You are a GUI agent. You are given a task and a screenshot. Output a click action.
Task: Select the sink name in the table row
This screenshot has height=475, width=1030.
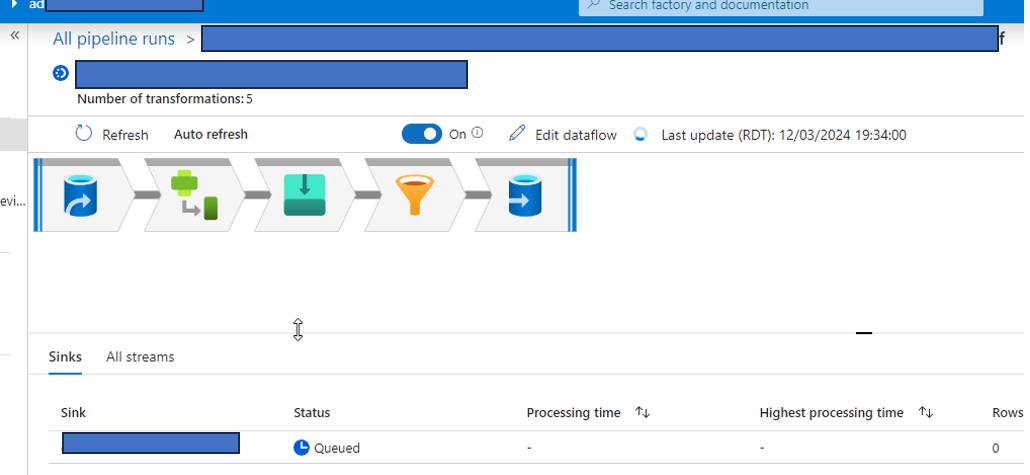click(x=151, y=443)
